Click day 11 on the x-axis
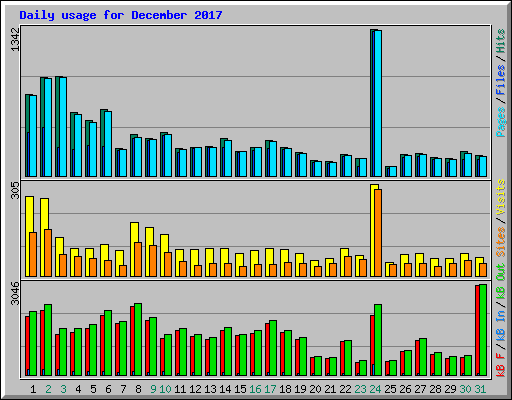 point(180,389)
